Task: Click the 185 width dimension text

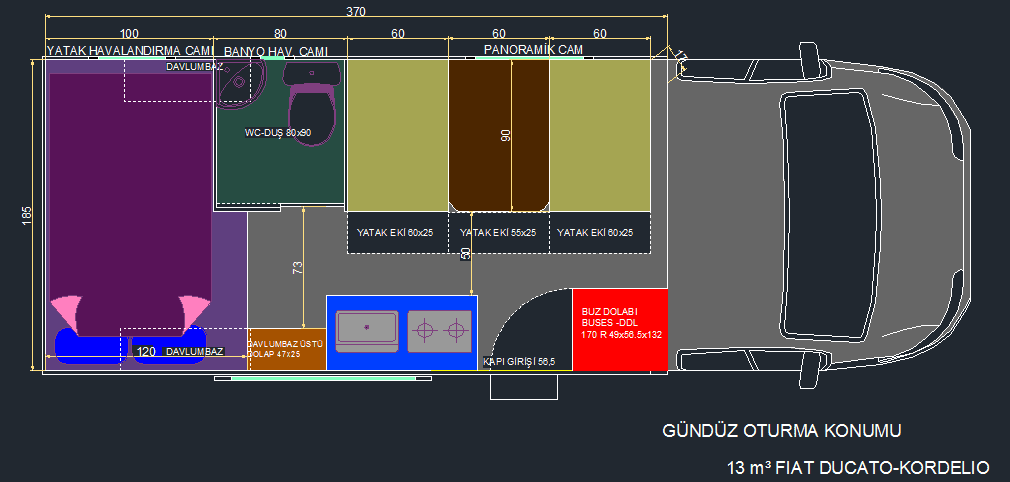Action: coord(27,216)
